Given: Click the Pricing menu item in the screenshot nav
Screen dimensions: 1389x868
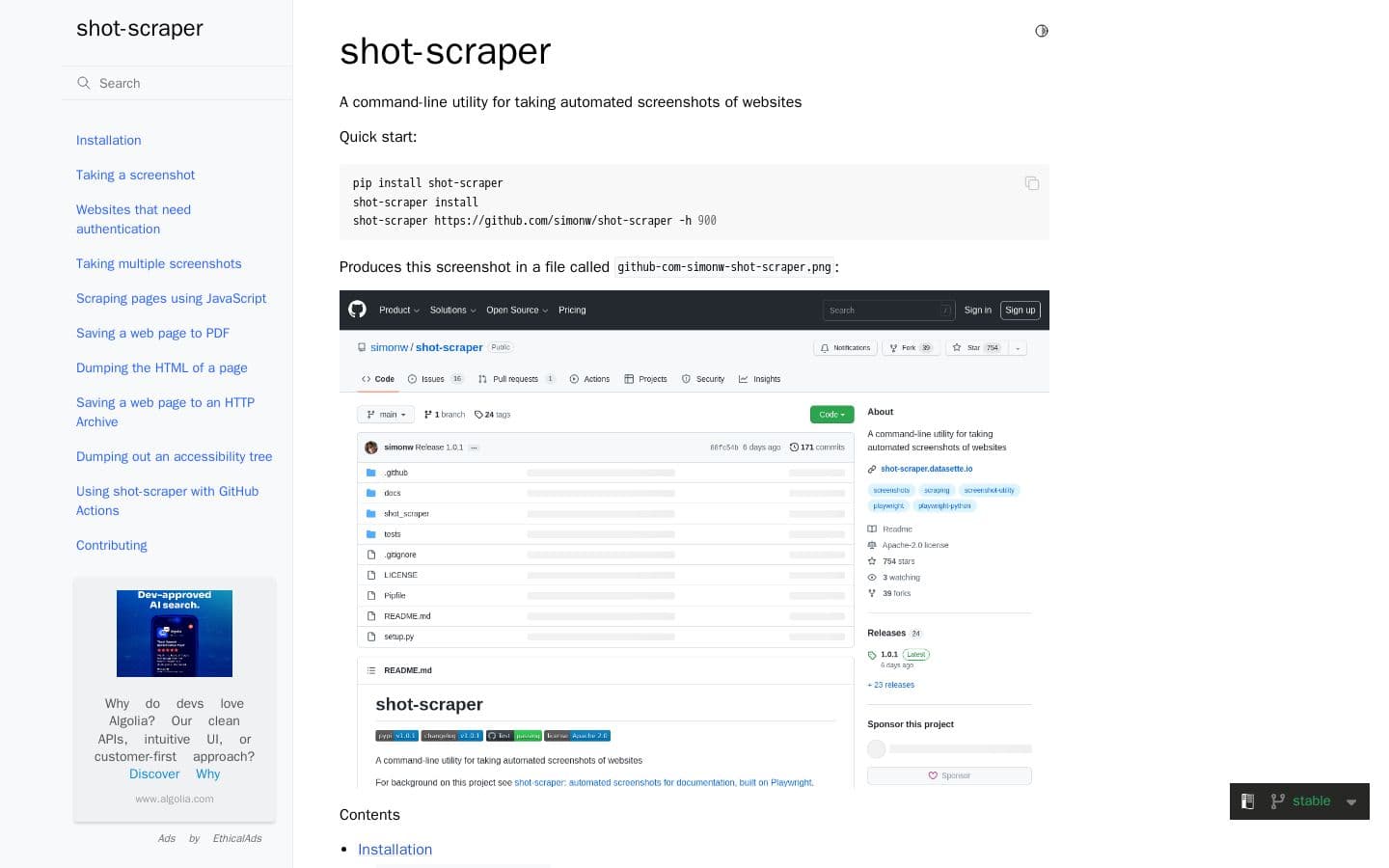Looking at the screenshot, I should 572,310.
